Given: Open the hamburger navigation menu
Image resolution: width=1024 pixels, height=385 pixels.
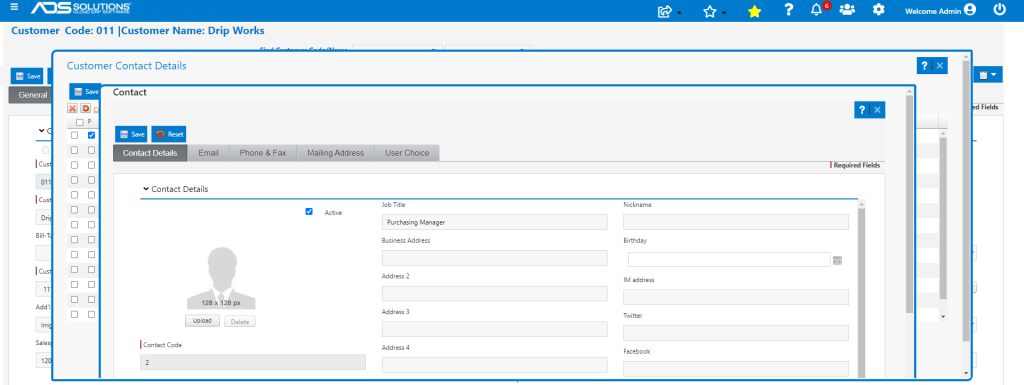Looking at the screenshot, I should click(15, 7).
